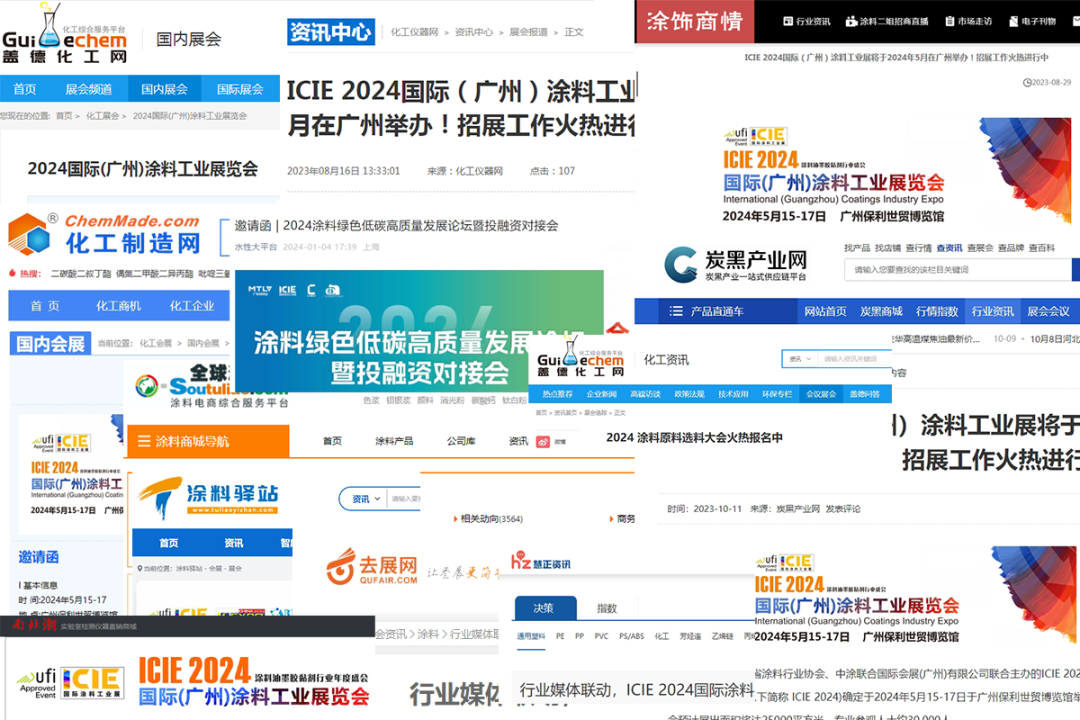1080x720 pixels.
Task: Switch to the 国际展会 tab
Action: coord(240,88)
